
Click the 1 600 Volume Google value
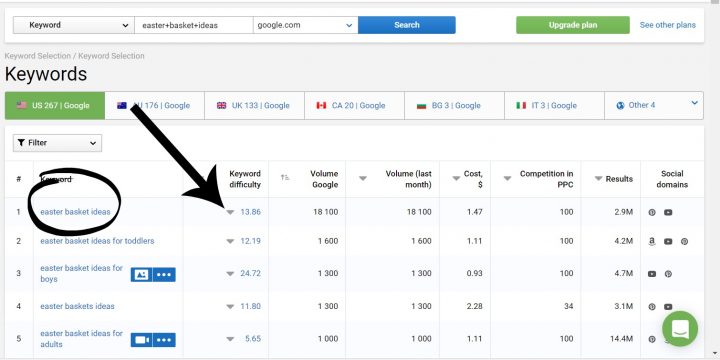pos(328,241)
